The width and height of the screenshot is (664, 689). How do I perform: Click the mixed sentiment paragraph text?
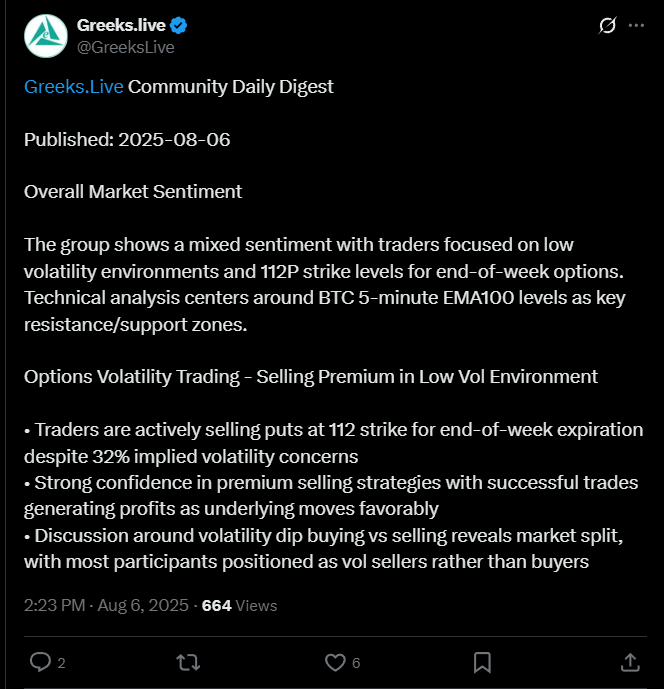point(325,285)
